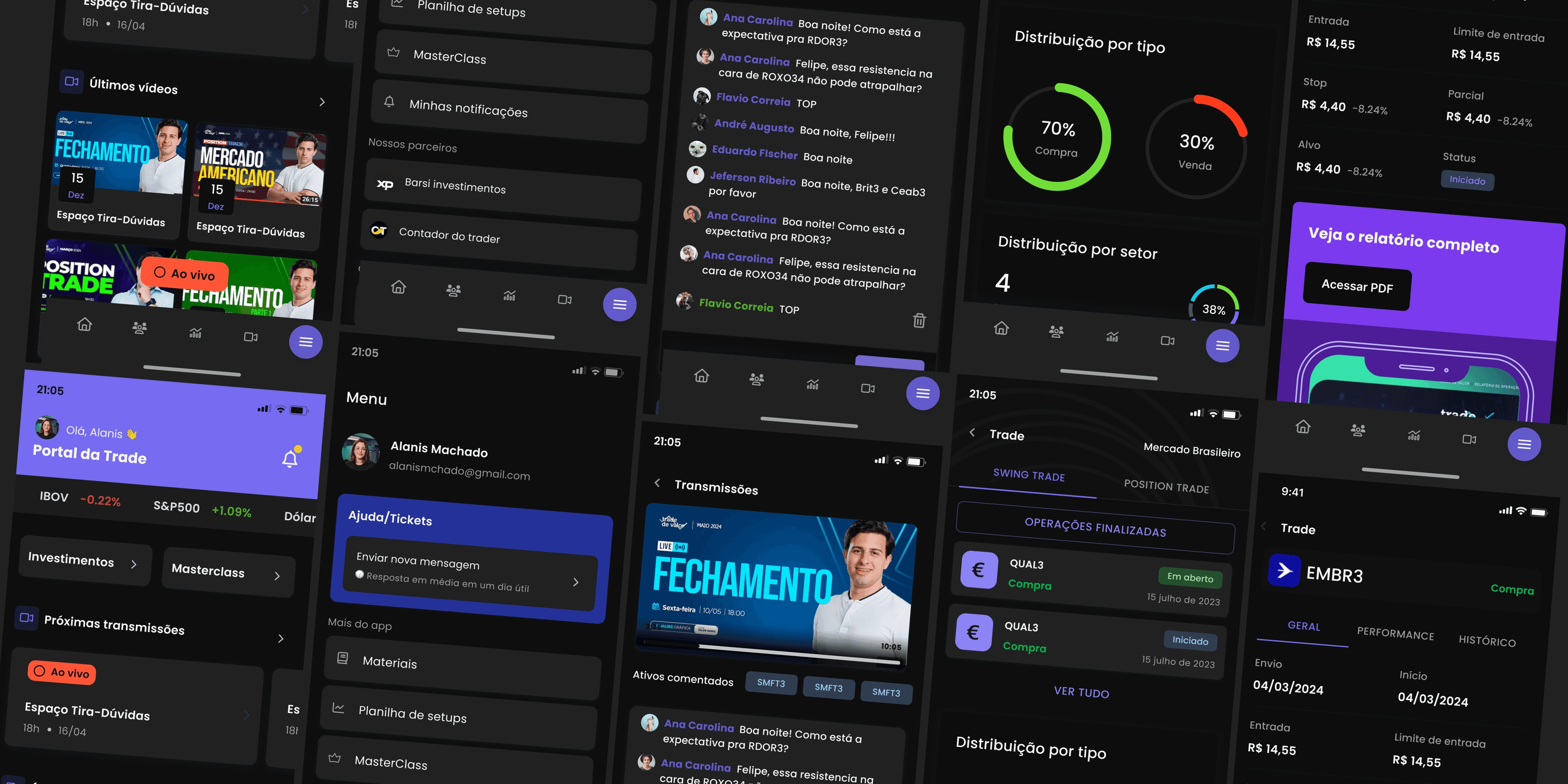Tap chart icon in nav below chat trash icon
The height and width of the screenshot is (784, 1568).
[x=813, y=384]
